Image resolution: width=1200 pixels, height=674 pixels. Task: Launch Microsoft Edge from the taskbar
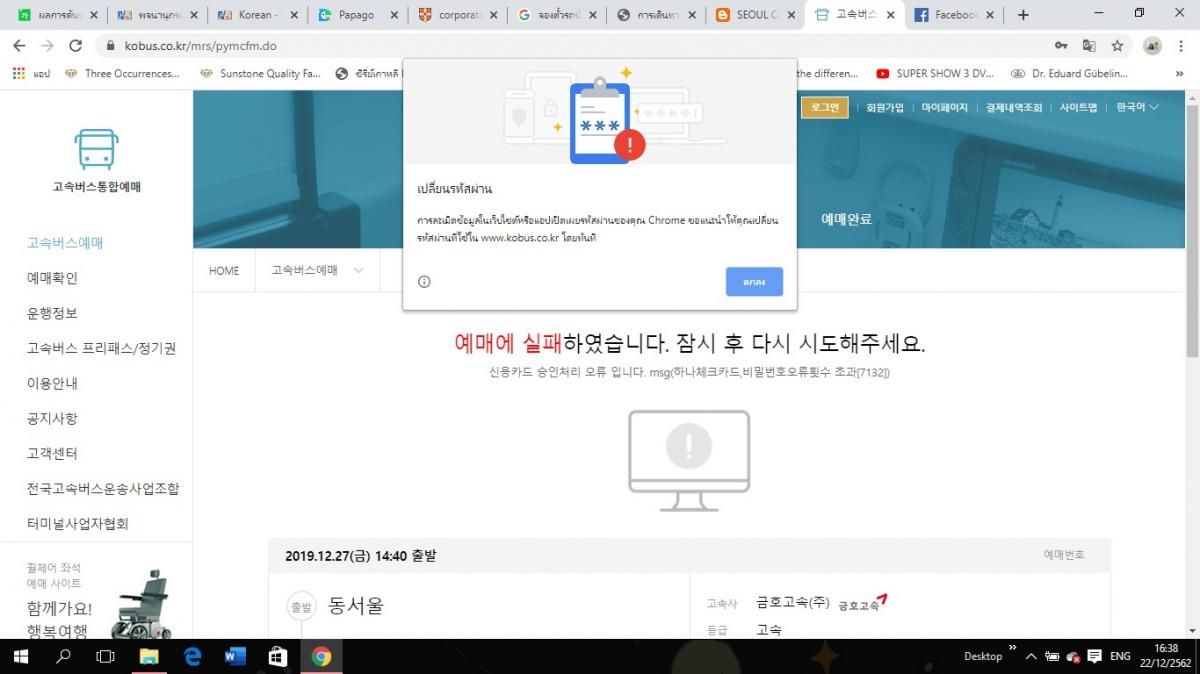[192, 656]
